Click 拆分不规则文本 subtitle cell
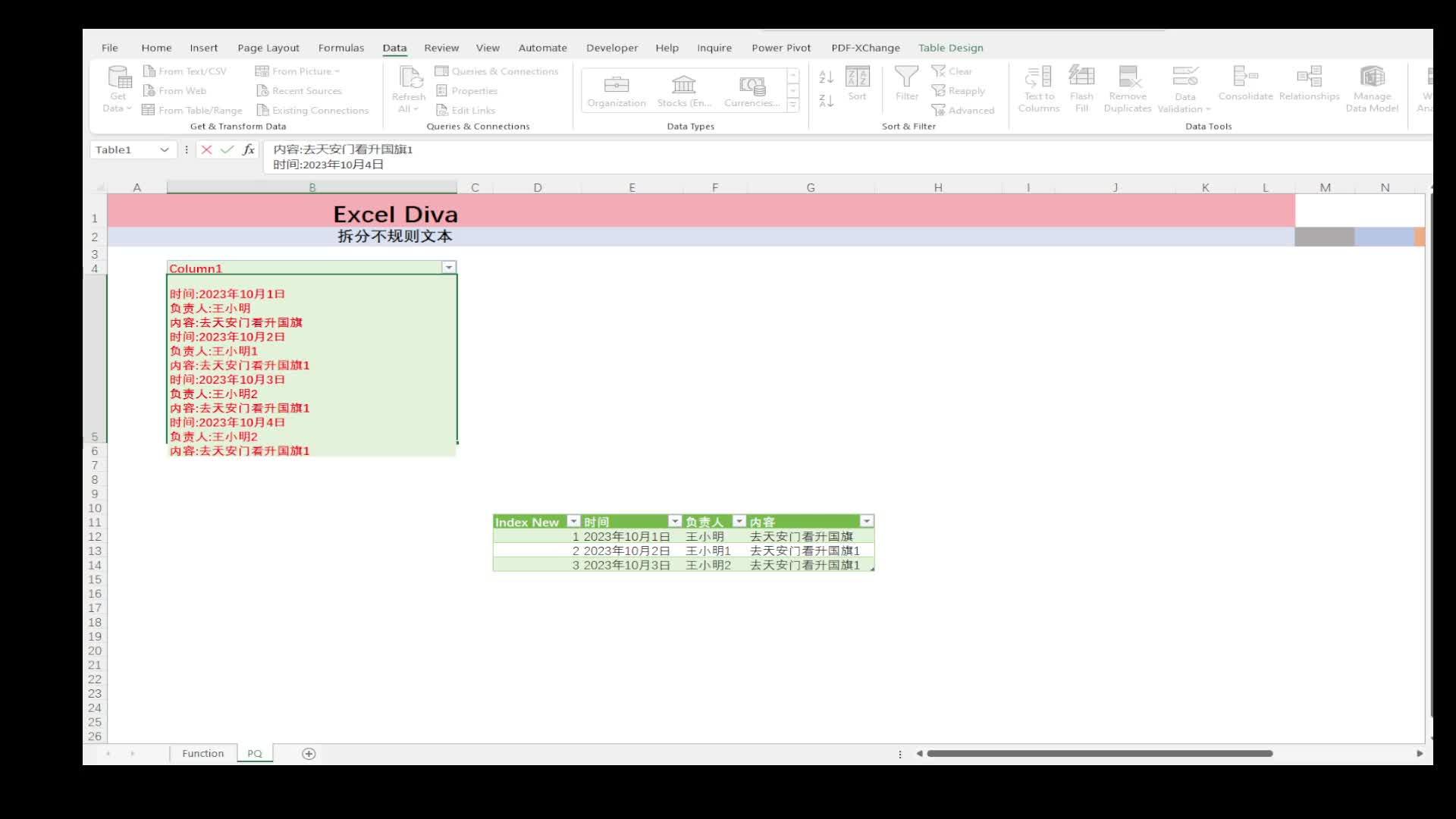 click(394, 237)
